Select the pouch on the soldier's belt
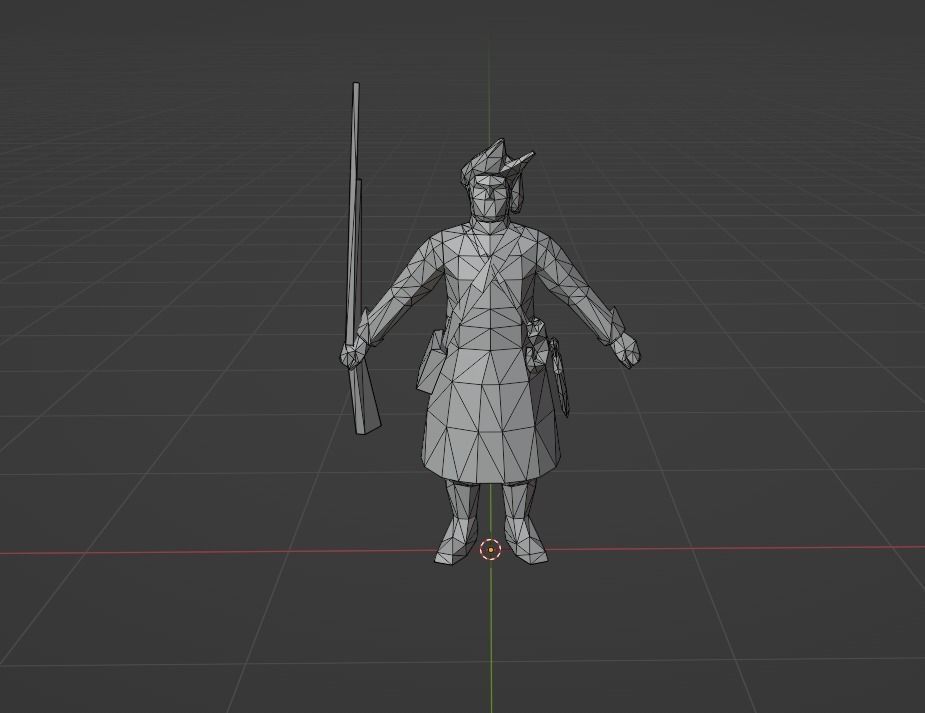 (x=431, y=361)
